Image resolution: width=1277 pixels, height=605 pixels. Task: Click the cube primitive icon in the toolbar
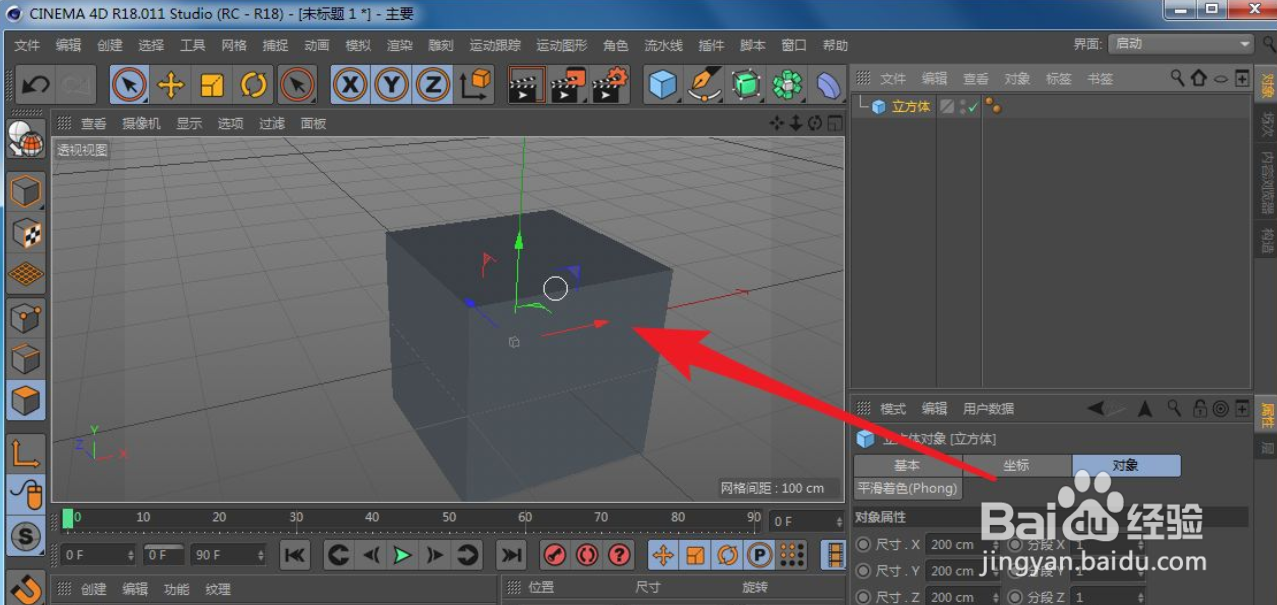pos(663,84)
